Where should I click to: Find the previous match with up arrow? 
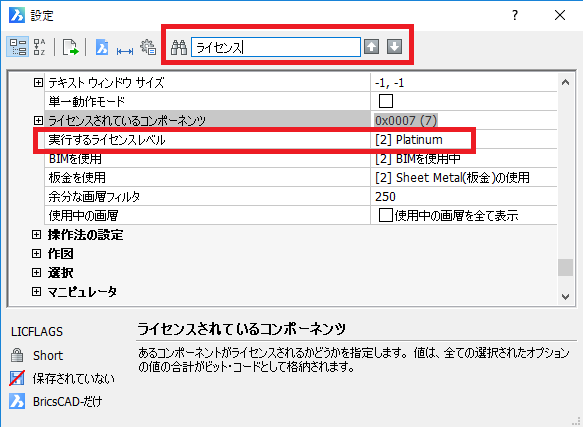[x=371, y=47]
